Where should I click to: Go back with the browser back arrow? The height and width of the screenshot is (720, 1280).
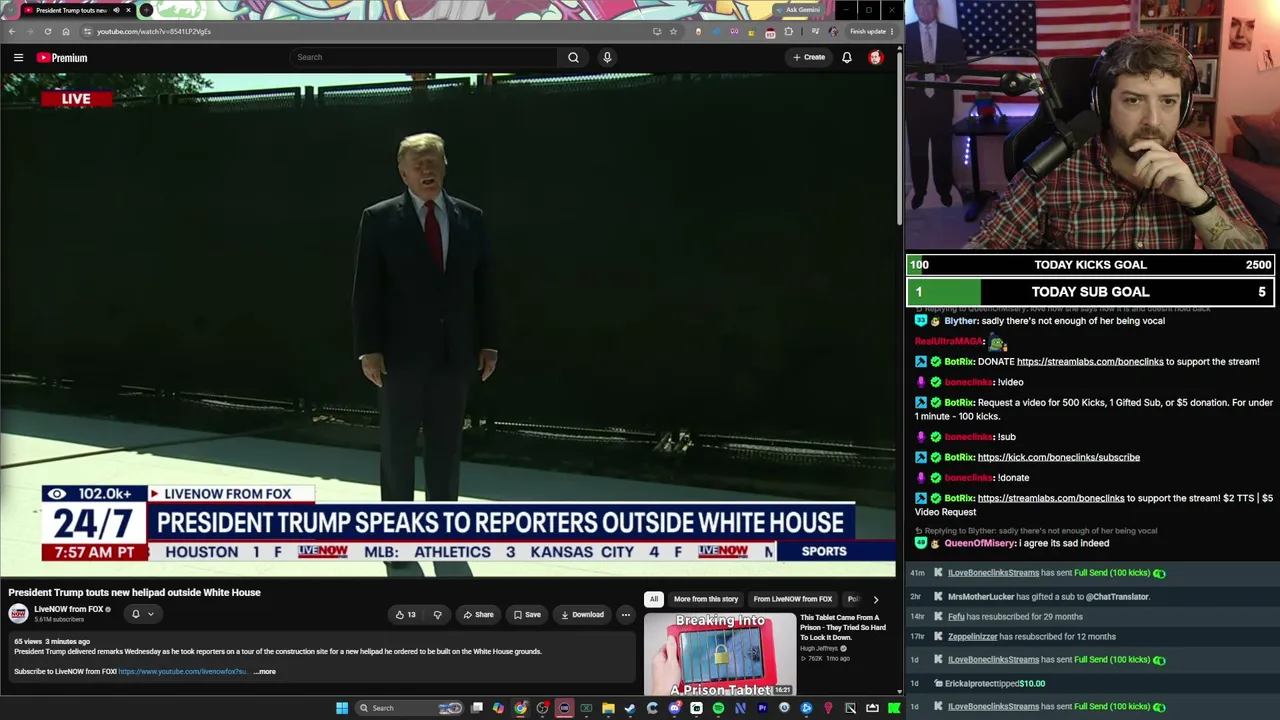pyautogui.click(x=12, y=31)
